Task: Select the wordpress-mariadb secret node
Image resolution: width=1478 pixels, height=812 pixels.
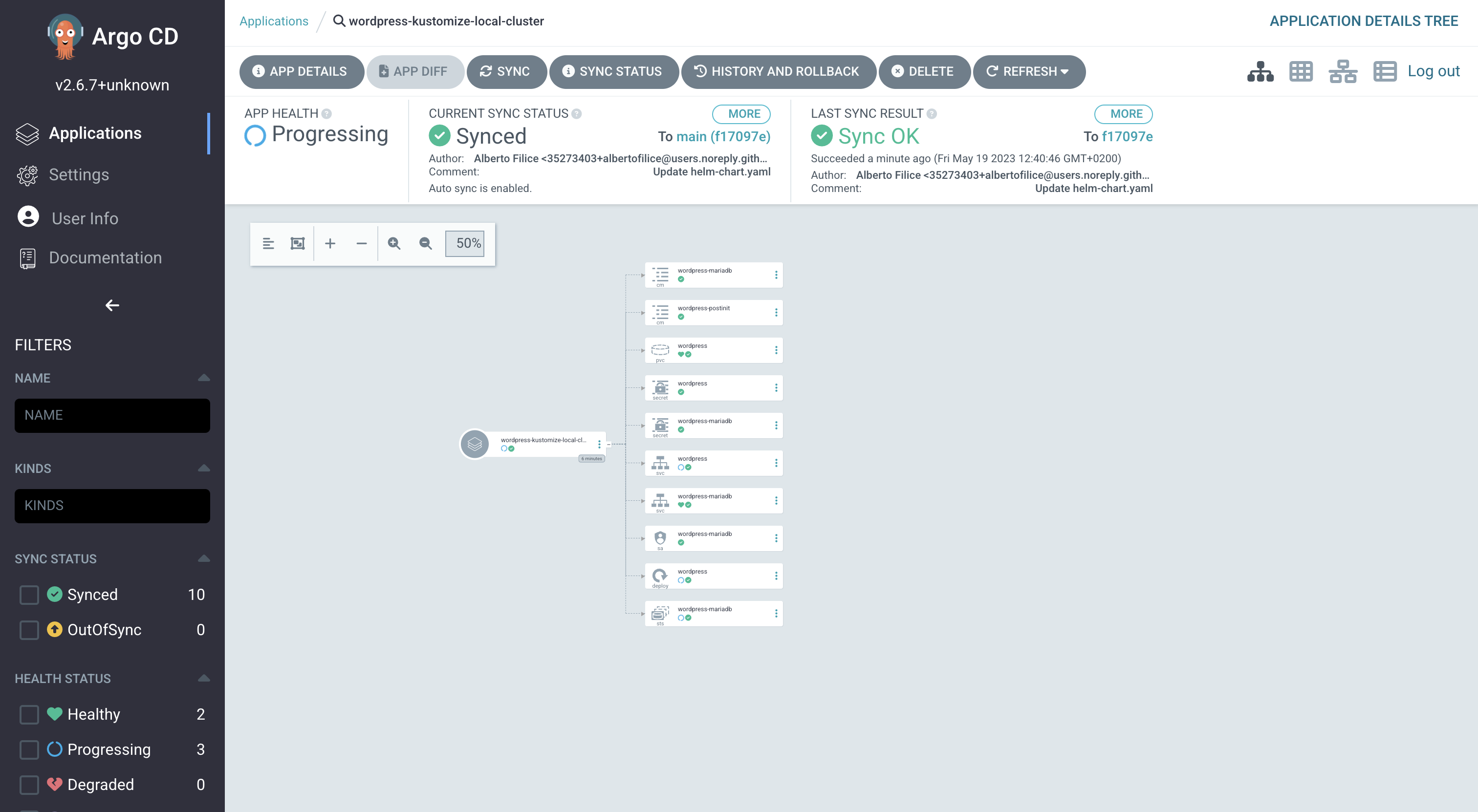Action: 713,426
